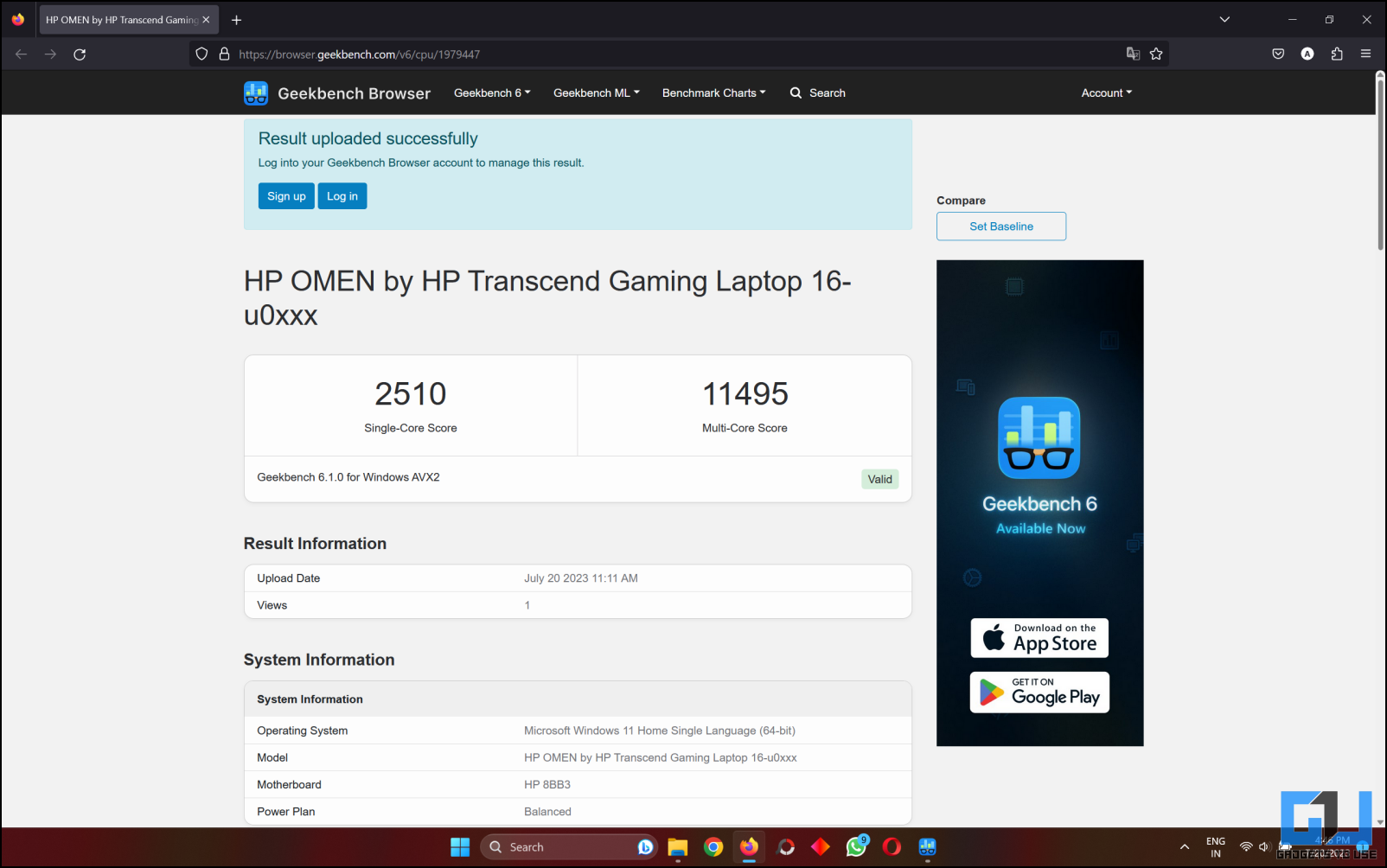Reload the page with the refresh icon
Image resolution: width=1387 pixels, height=868 pixels.
[80, 54]
